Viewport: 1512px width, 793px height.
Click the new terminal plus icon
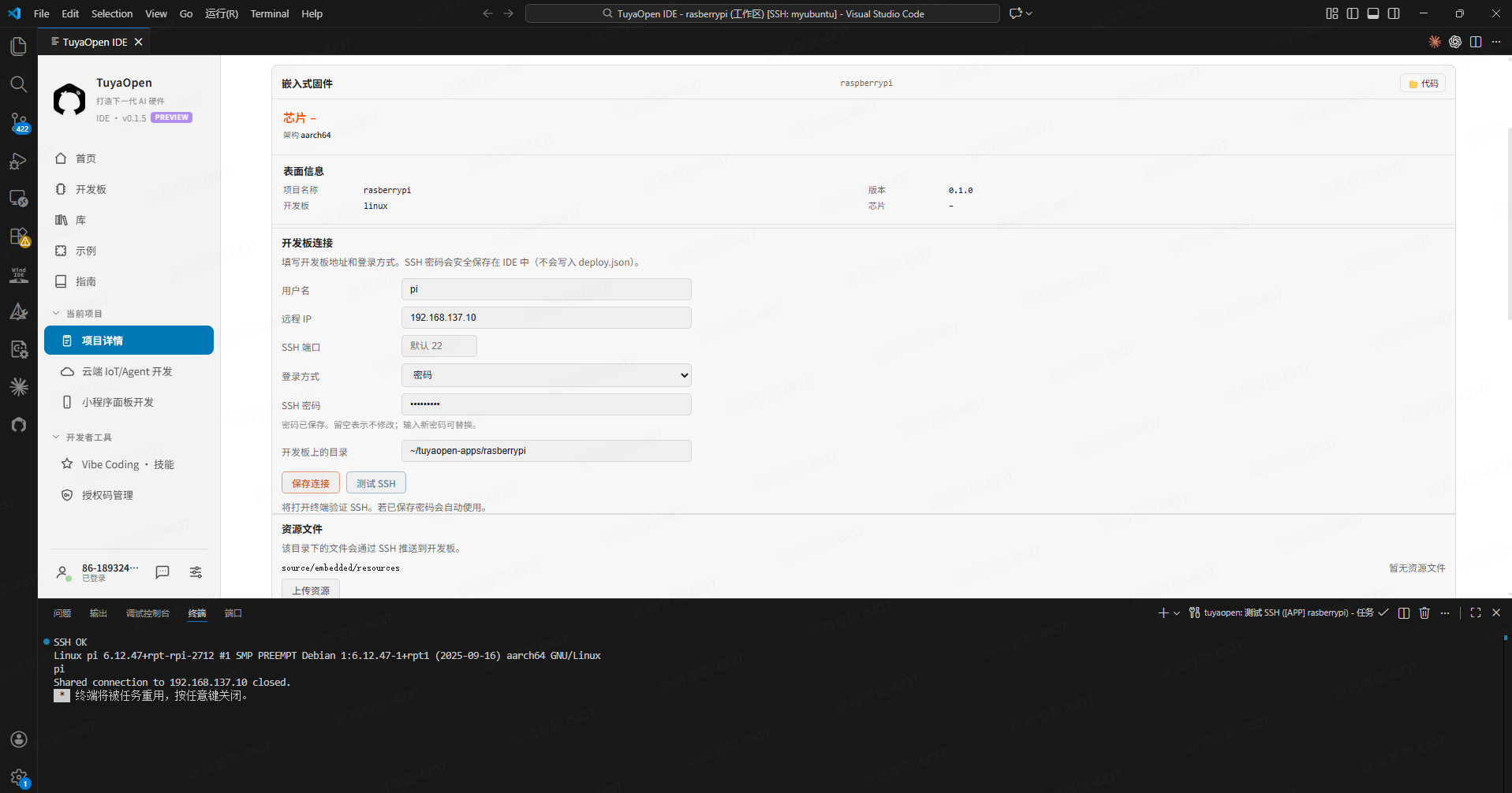pos(1163,612)
